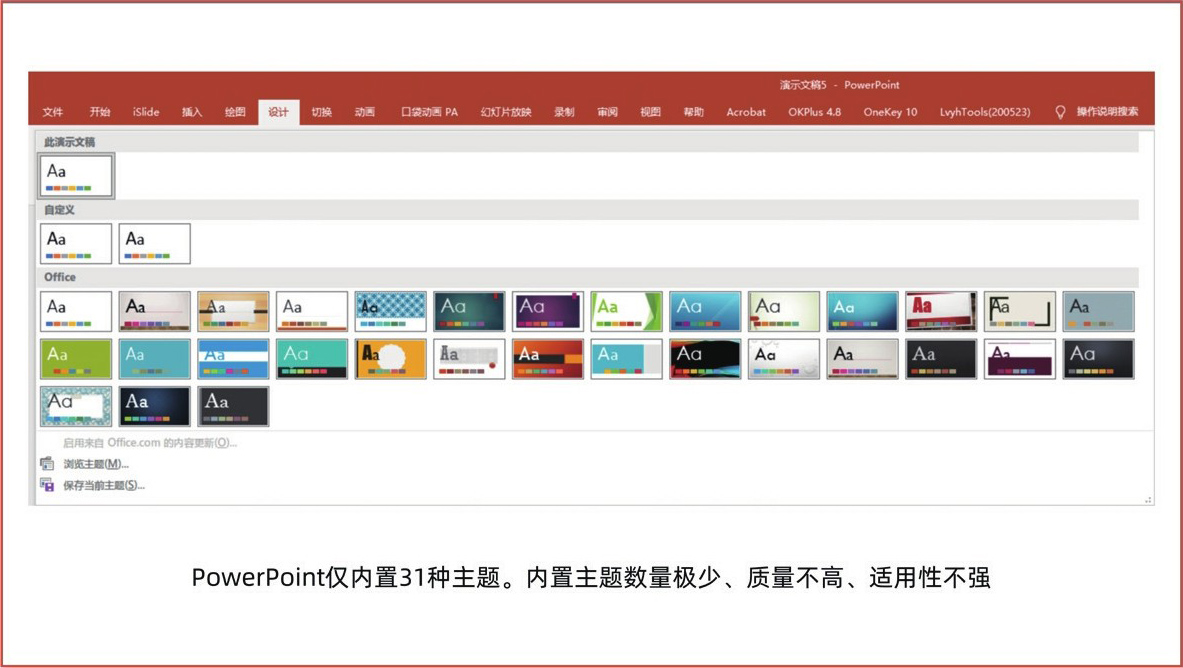Select the theme under 此演示文稿
Screen dimensions: 1183x668
[x=75, y=175]
